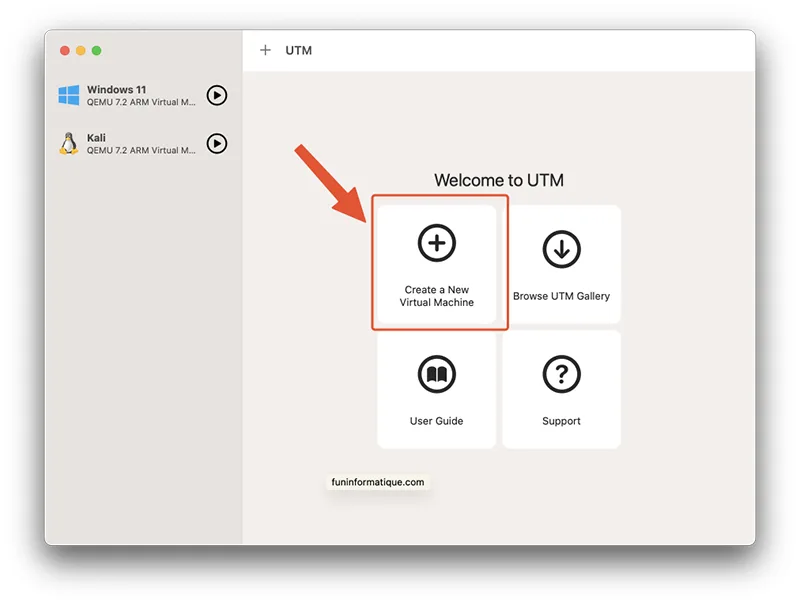Image resolution: width=800 pixels, height=604 pixels.
Task: Open the 'Browse UTM Gallery' text label
Action: pos(561,296)
